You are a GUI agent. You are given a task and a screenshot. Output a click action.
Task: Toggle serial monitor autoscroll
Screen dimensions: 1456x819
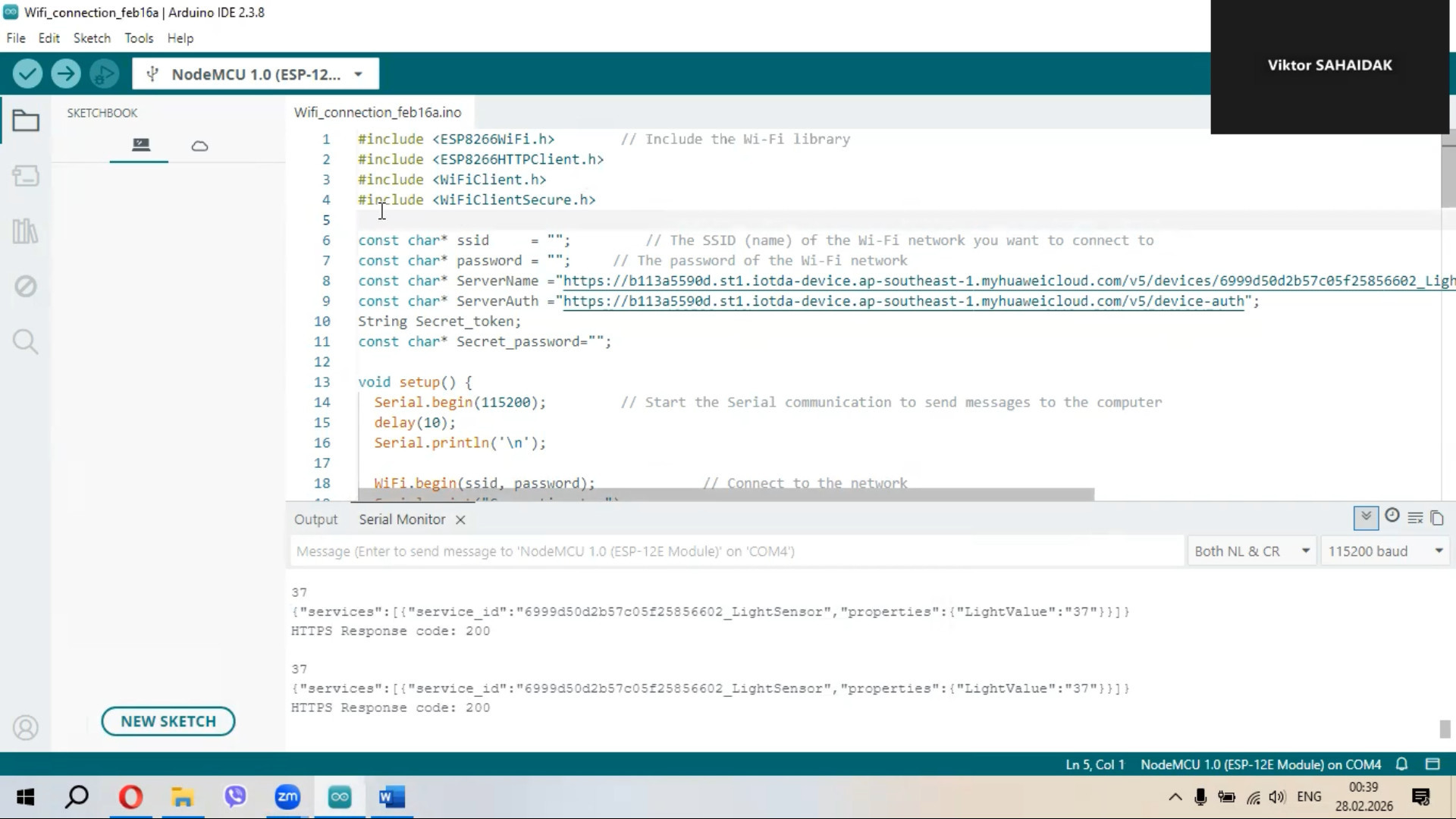tap(1366, 518)
